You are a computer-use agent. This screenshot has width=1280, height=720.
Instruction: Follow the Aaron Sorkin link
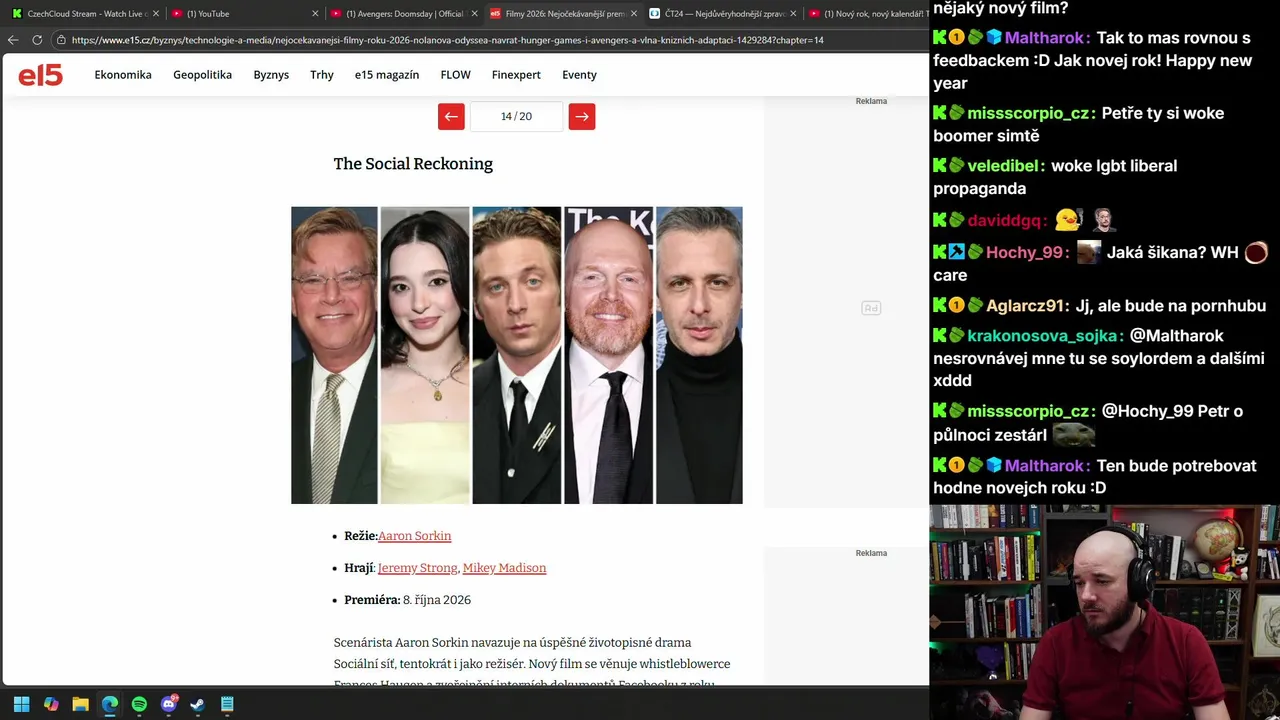(x=415, y=536)
